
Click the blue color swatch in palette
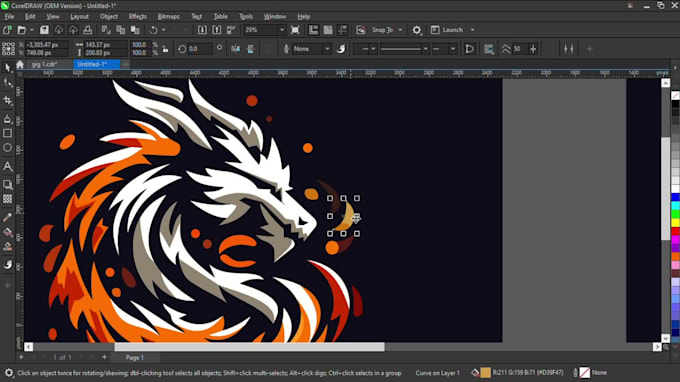[x=675, y=197]
